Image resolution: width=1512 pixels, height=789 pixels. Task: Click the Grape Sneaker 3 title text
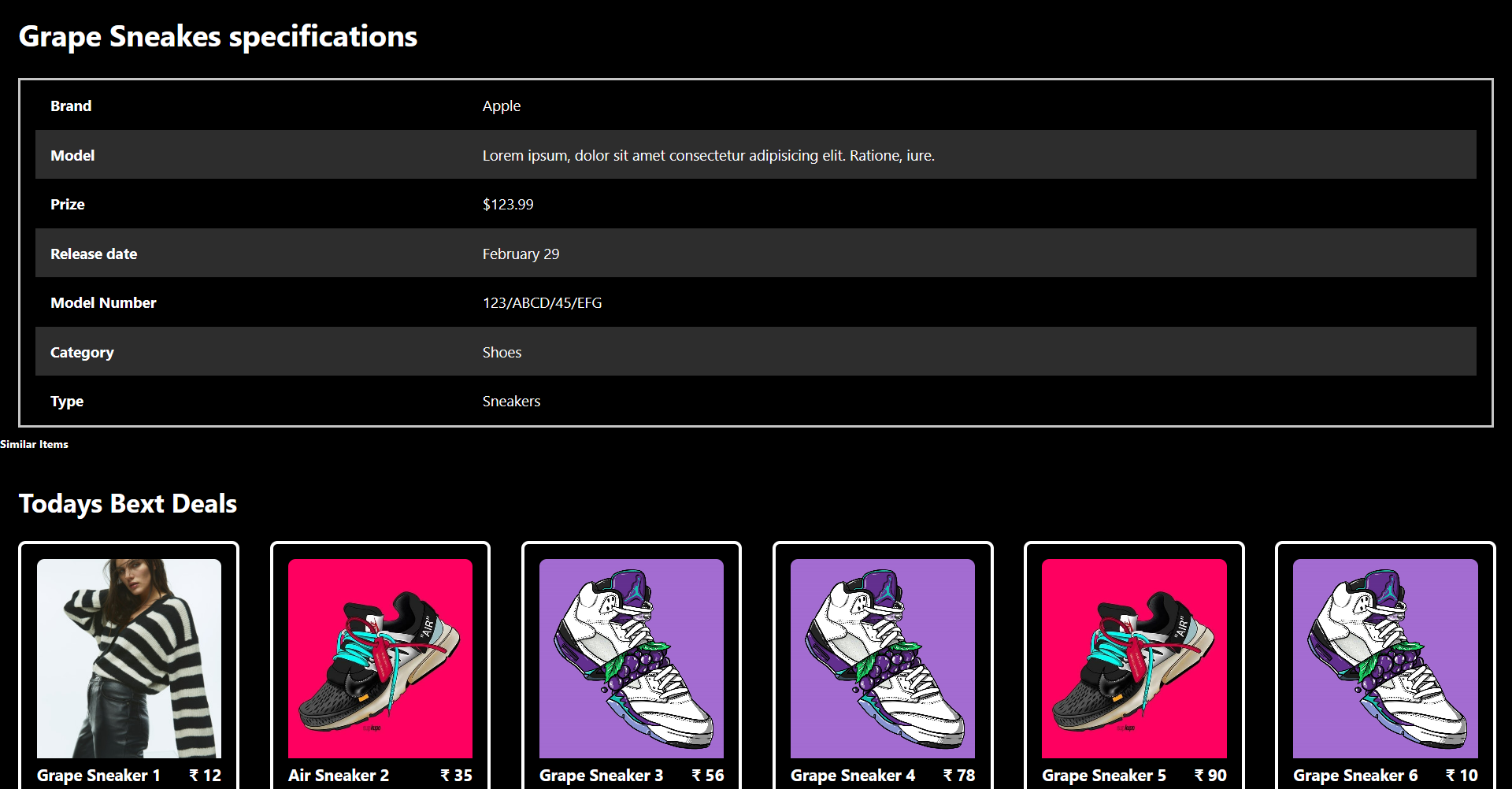[x=601, y=775]
